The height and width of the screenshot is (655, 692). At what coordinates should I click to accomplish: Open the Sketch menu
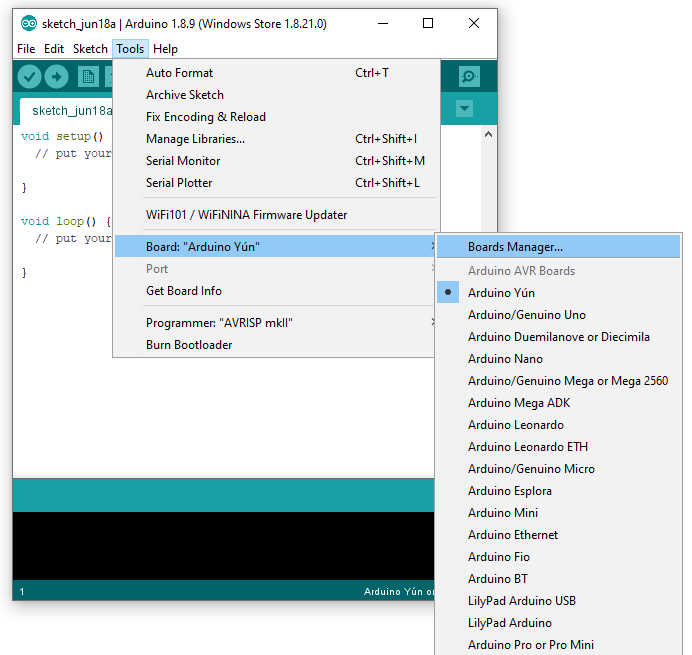[90, 49]
